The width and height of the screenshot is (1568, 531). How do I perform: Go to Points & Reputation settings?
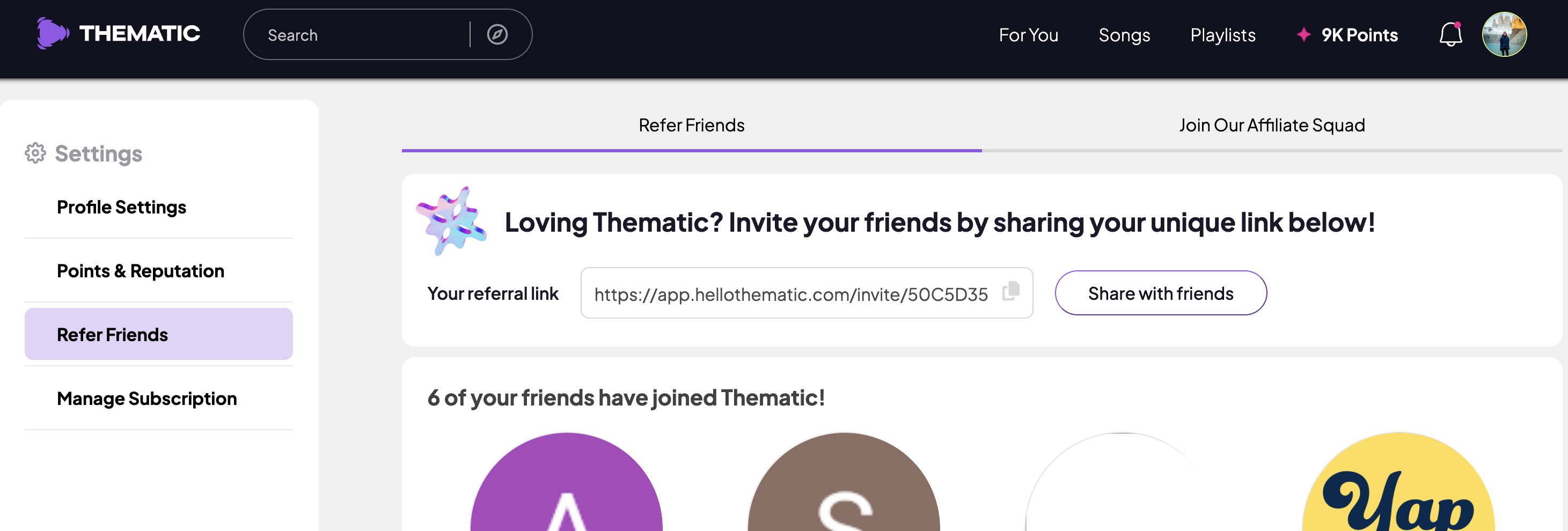tap(140, 271)
